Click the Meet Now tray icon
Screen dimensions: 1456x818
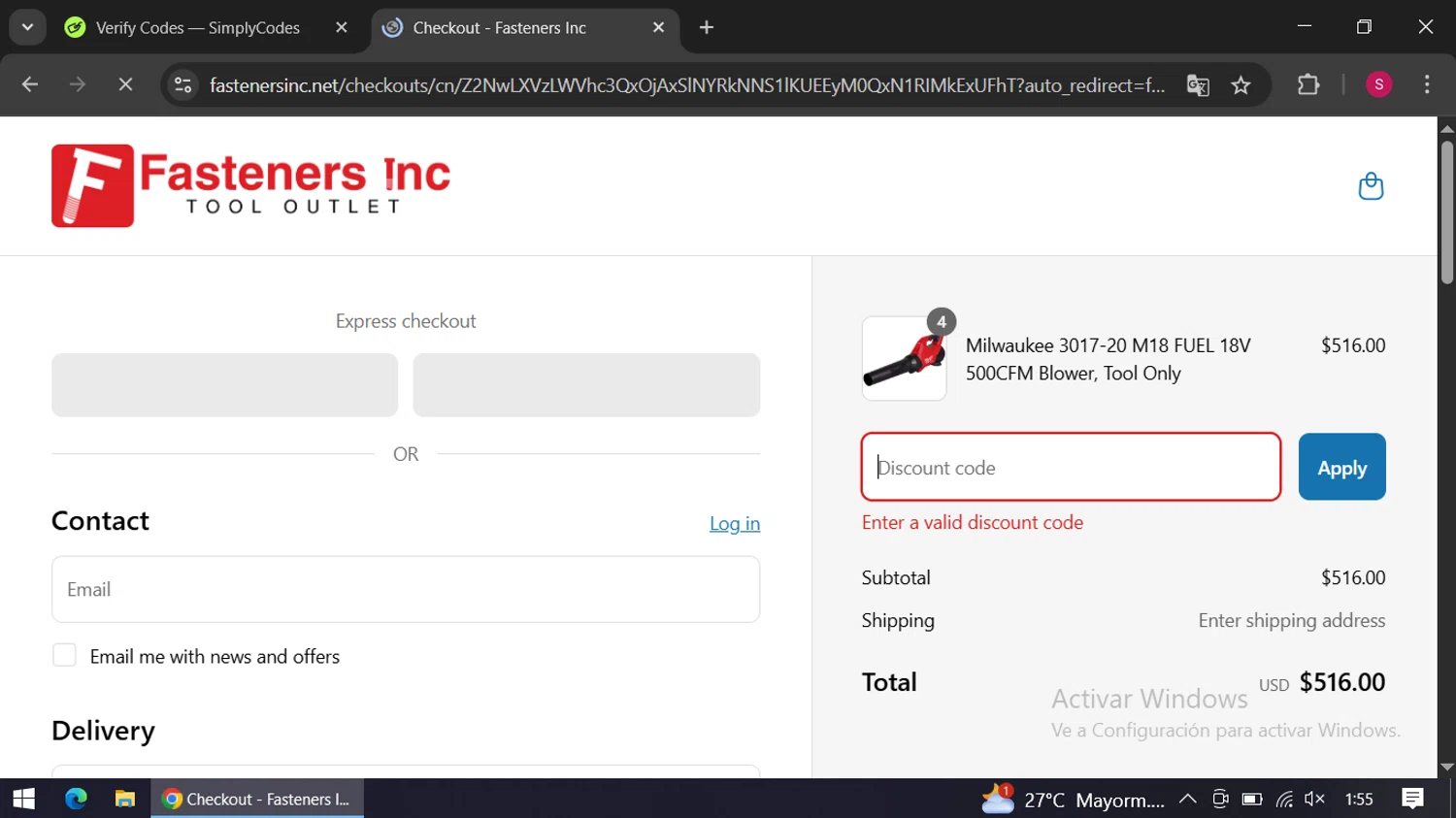tap(1220, 800)
